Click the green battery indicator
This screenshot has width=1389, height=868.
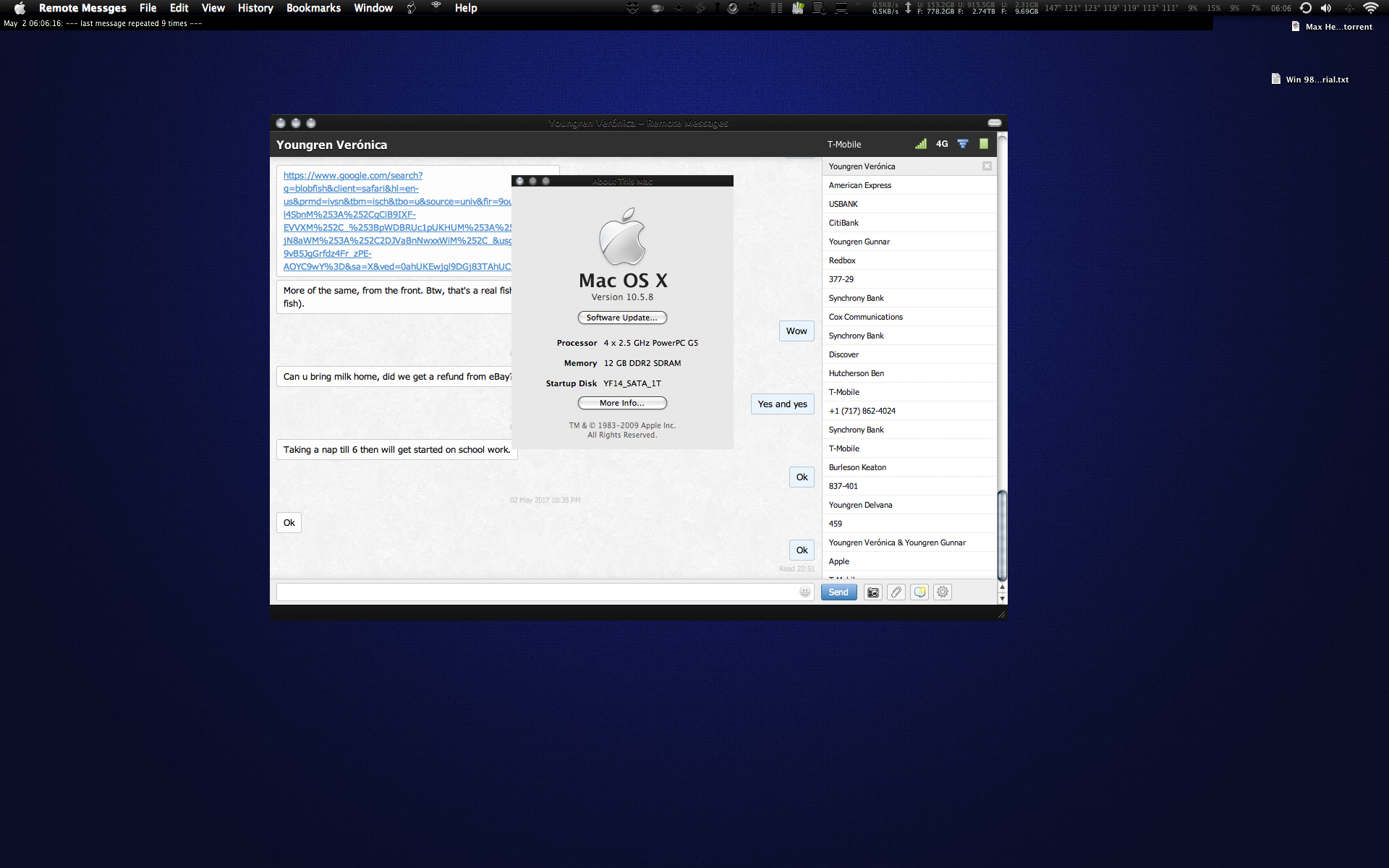pyautogui.click(x=984, y=144)
